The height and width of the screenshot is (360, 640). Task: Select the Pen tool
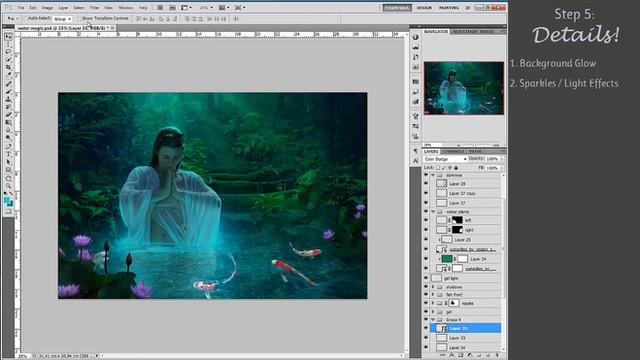9,146
